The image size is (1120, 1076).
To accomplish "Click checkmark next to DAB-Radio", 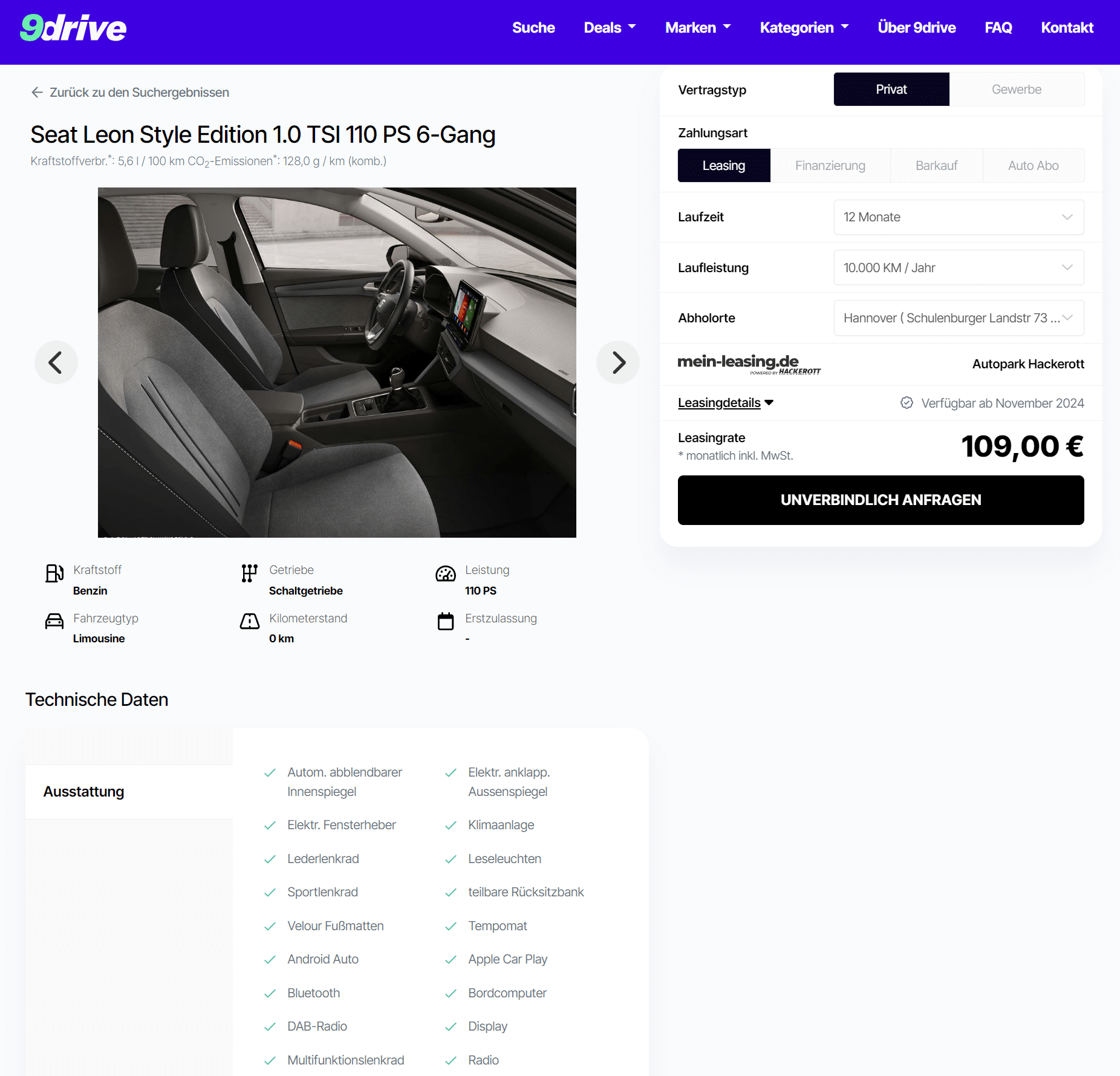I will (270, 1026).
